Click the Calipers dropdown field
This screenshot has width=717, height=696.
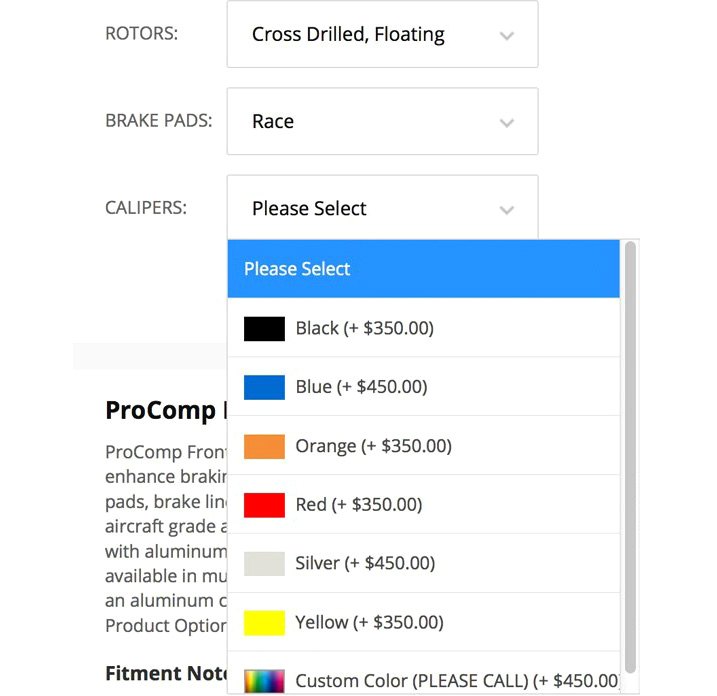pyautogui.click(x=382, y=209)
